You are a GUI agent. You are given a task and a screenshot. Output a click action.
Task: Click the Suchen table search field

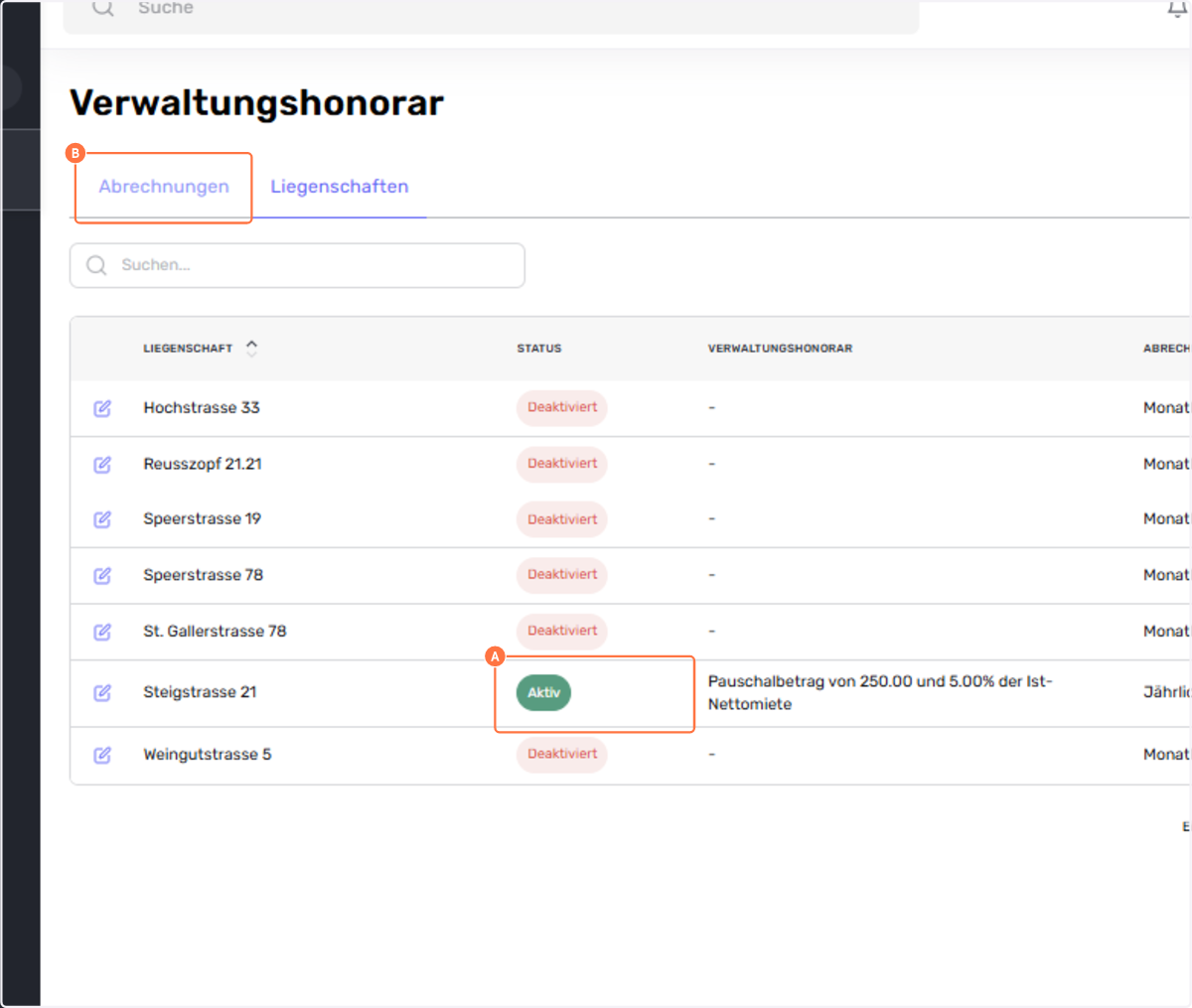point(298,265)
